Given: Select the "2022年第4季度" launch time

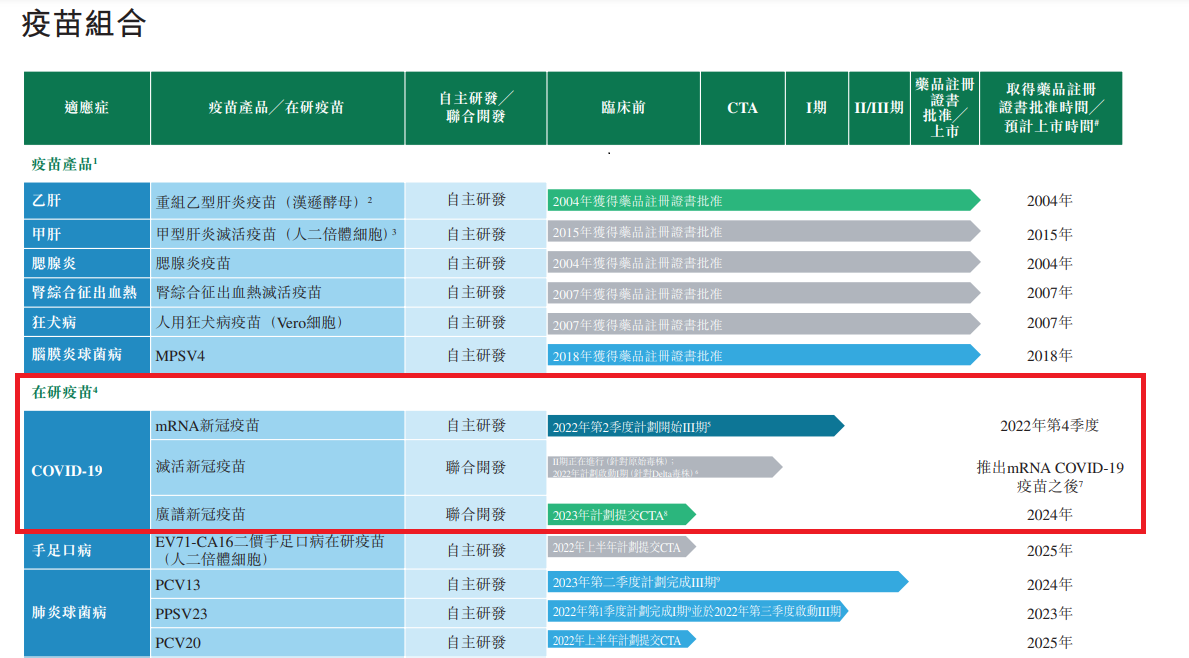Looking at the screenshot, I should point(1049,425).
